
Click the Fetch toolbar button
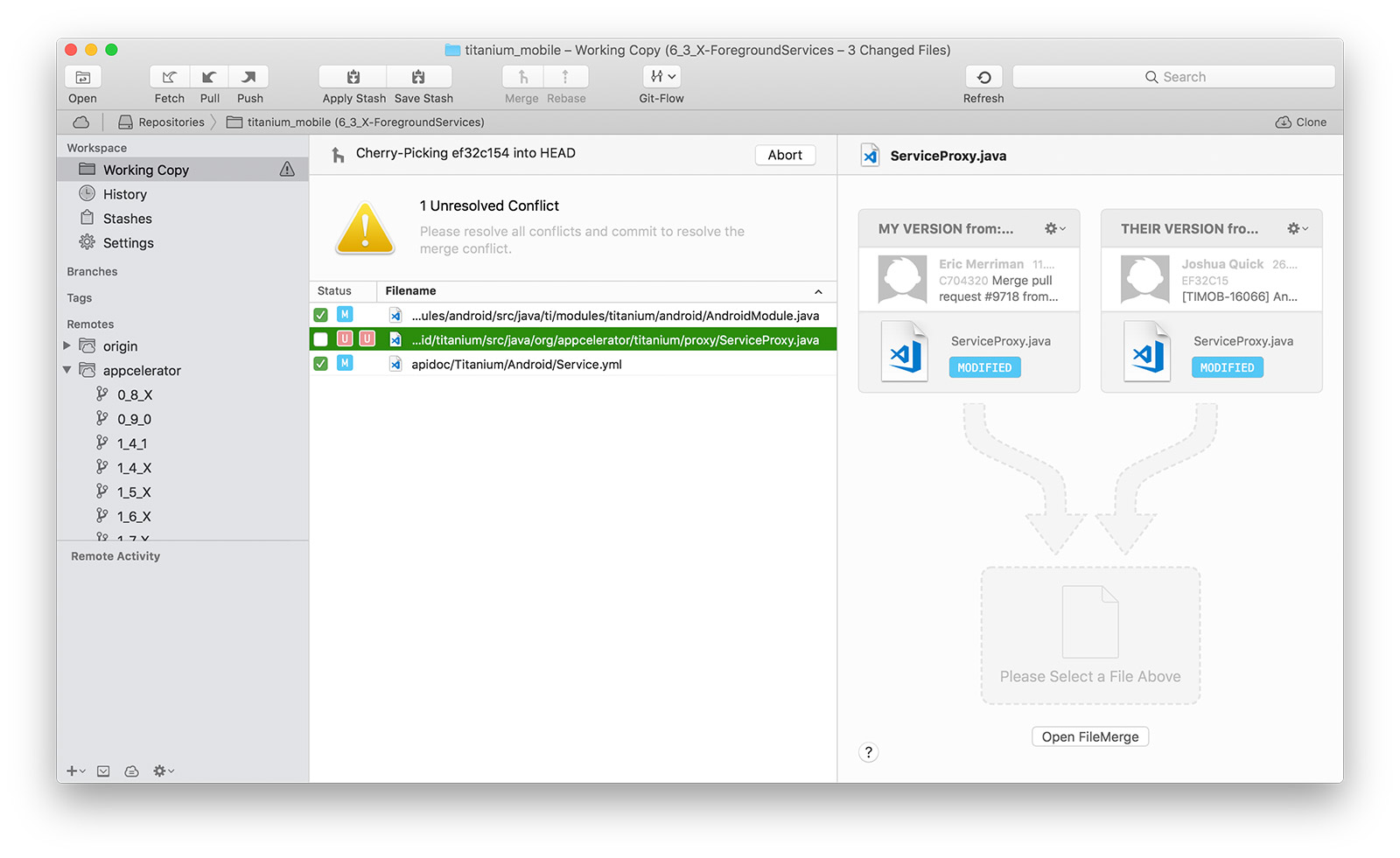tap(169, 77)
